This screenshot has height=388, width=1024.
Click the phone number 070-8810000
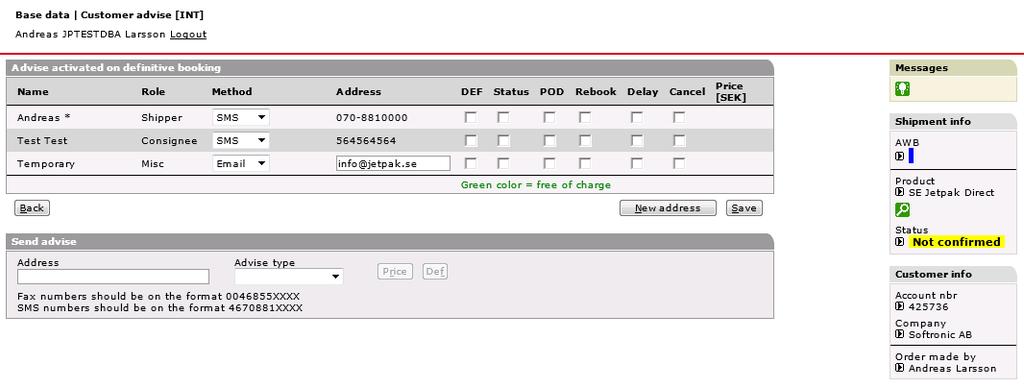372,118
